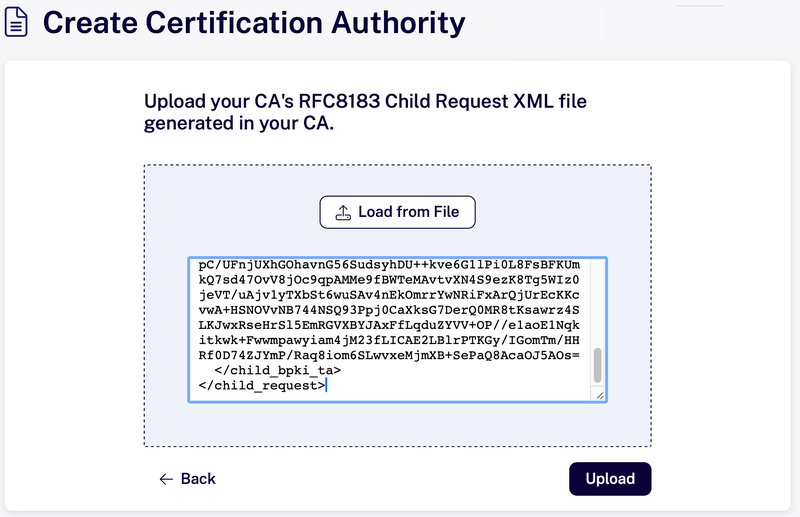This screenshot has width=800, height=517.
Task: Click the text area scrollbar thumb
Action: [598, 364]
